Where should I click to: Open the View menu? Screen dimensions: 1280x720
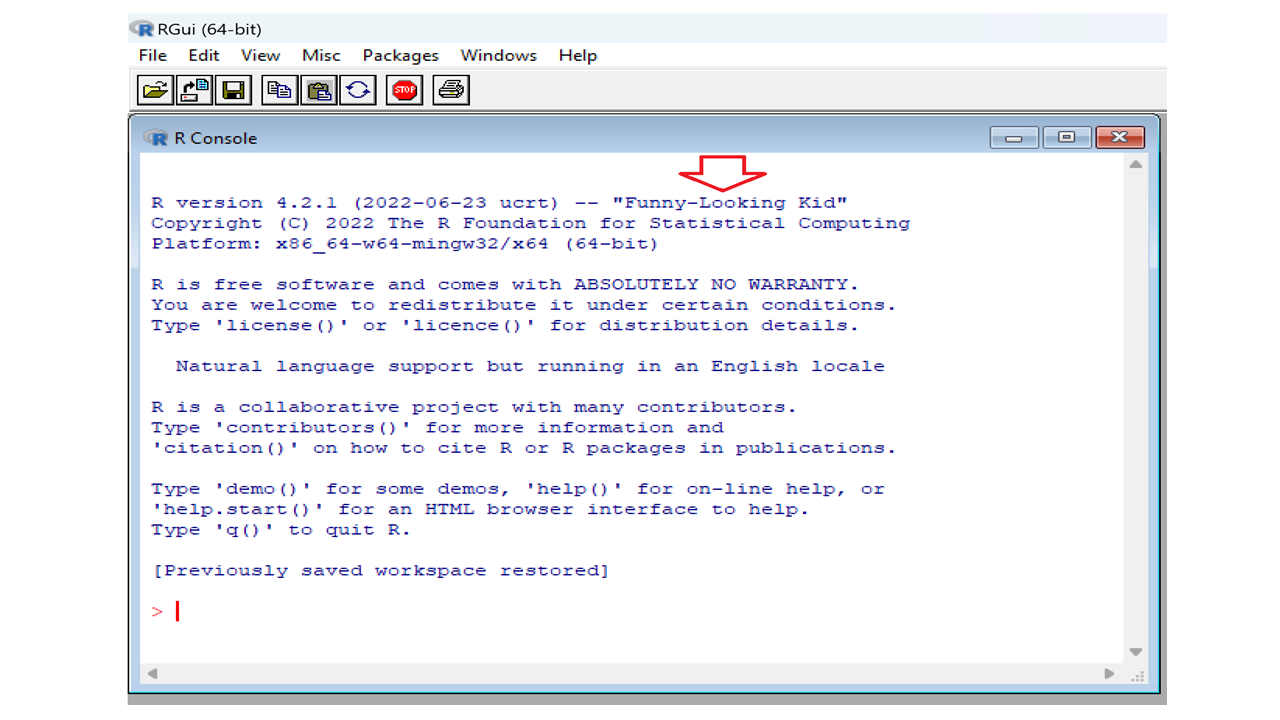pos(260,55)
